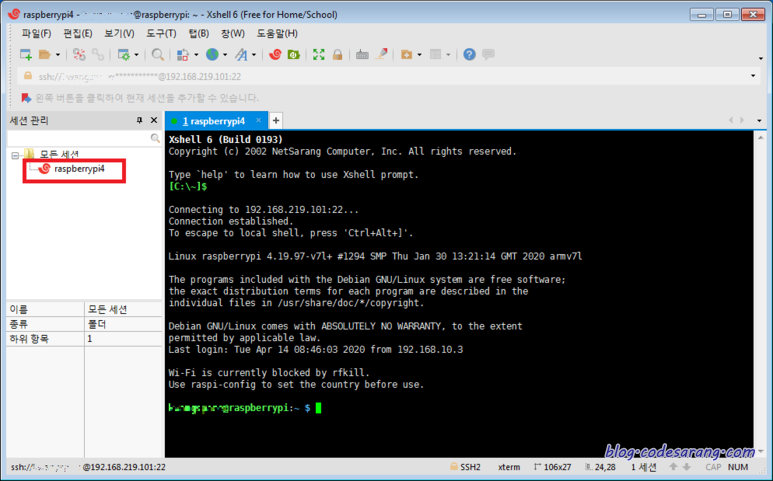Click the 폴더 property value
This screenshot has width=773, height=481.
coord(97,324)
